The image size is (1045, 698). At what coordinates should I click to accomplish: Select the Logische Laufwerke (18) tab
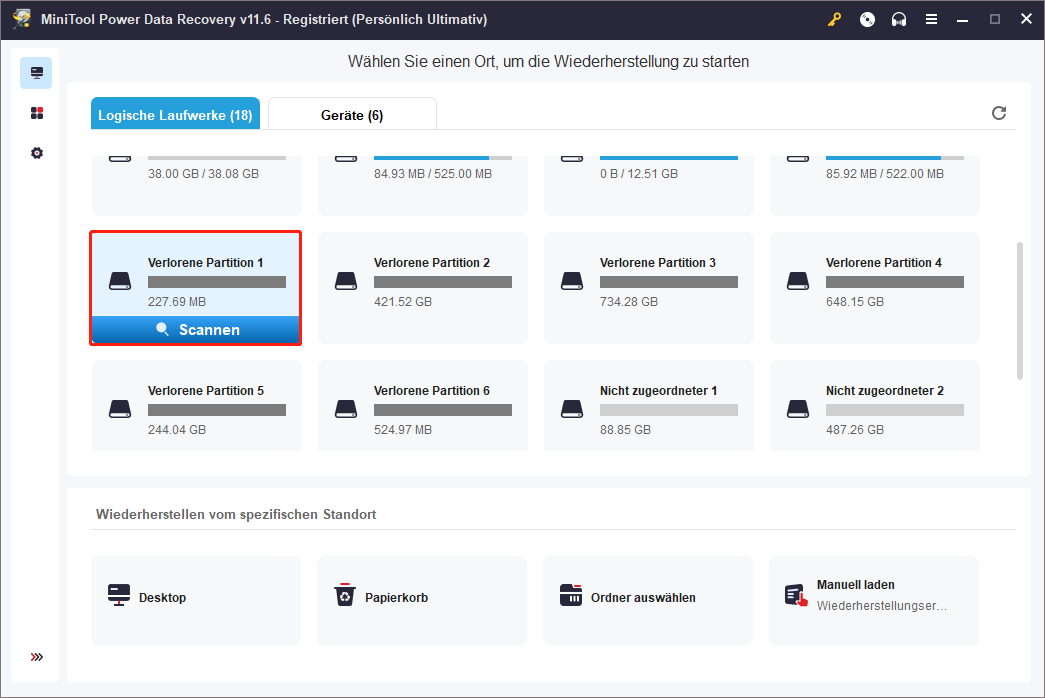(x=175, y=115)
